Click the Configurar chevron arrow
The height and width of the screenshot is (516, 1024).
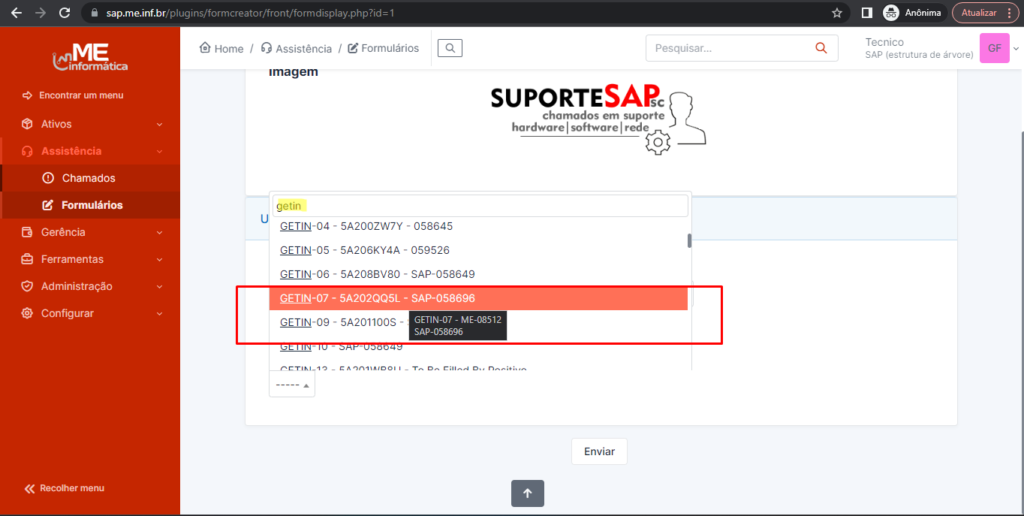pyautogui.click(x=160, y=314)
